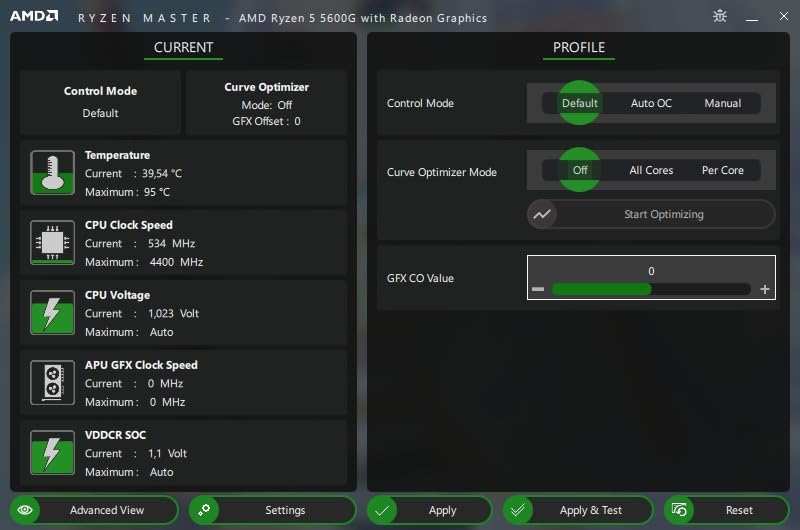Select Auto OC control mode

[651, 103]
